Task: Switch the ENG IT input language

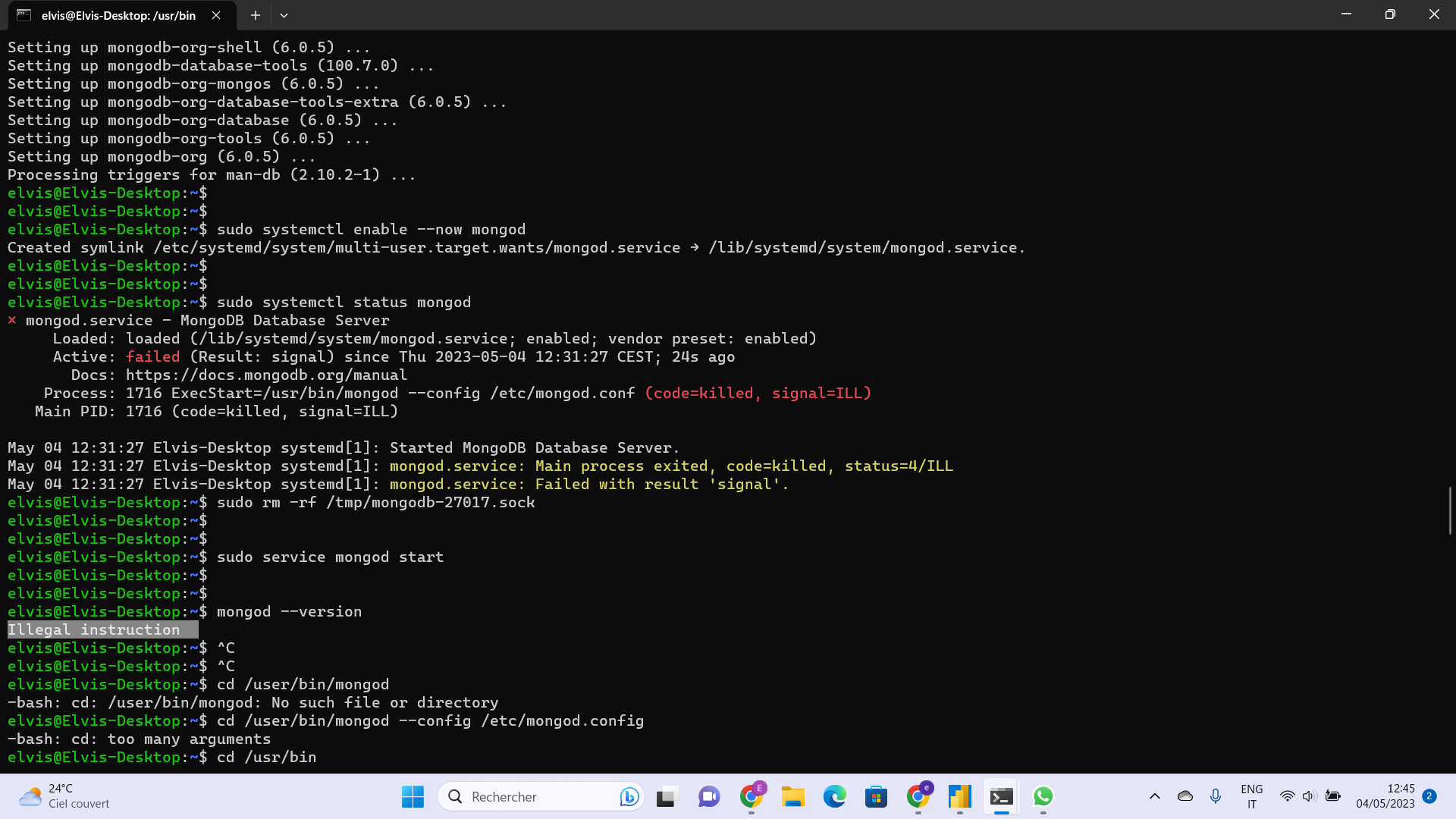Action: click(x=1251, y=796)
